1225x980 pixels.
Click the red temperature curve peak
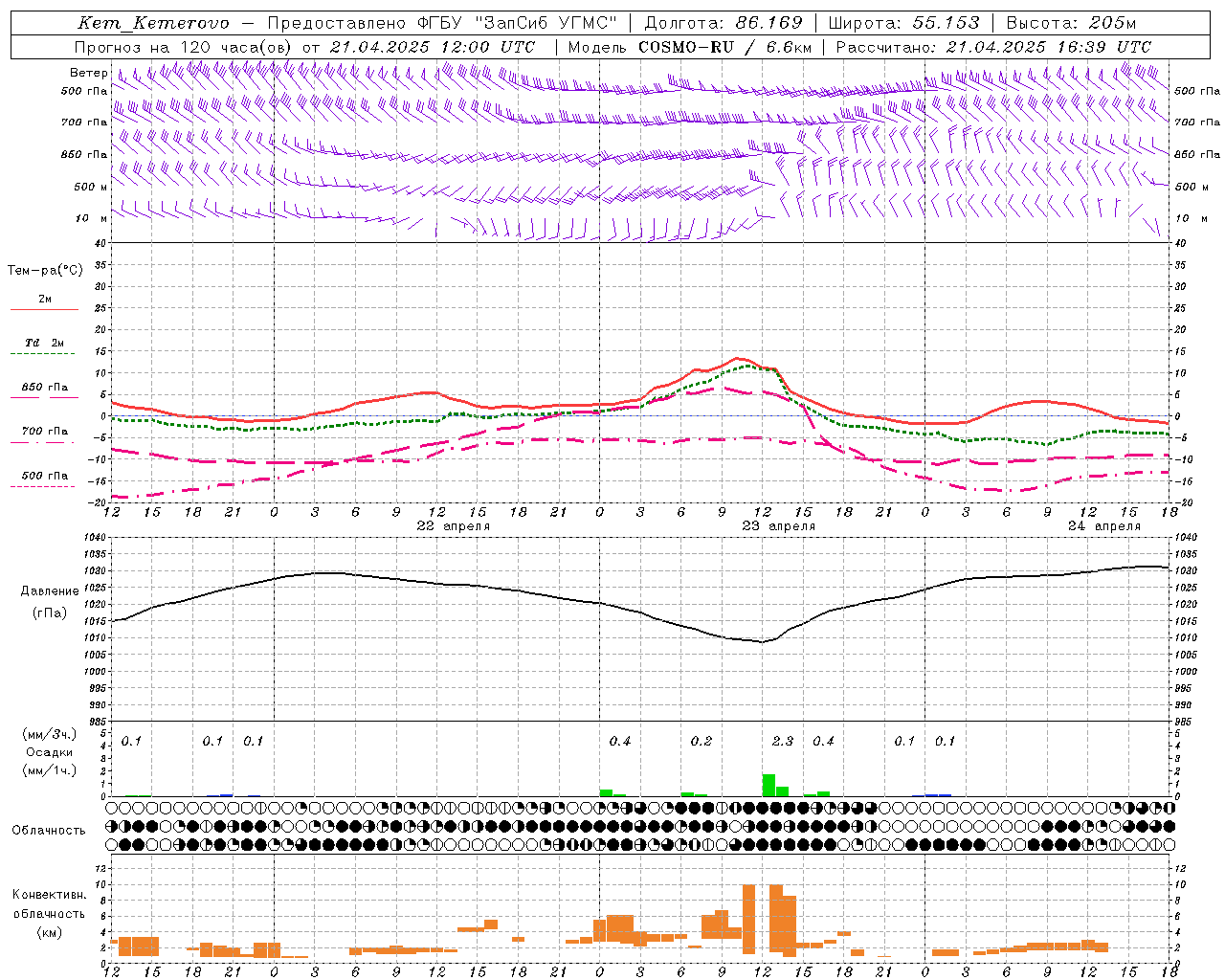tap(737, 358)
